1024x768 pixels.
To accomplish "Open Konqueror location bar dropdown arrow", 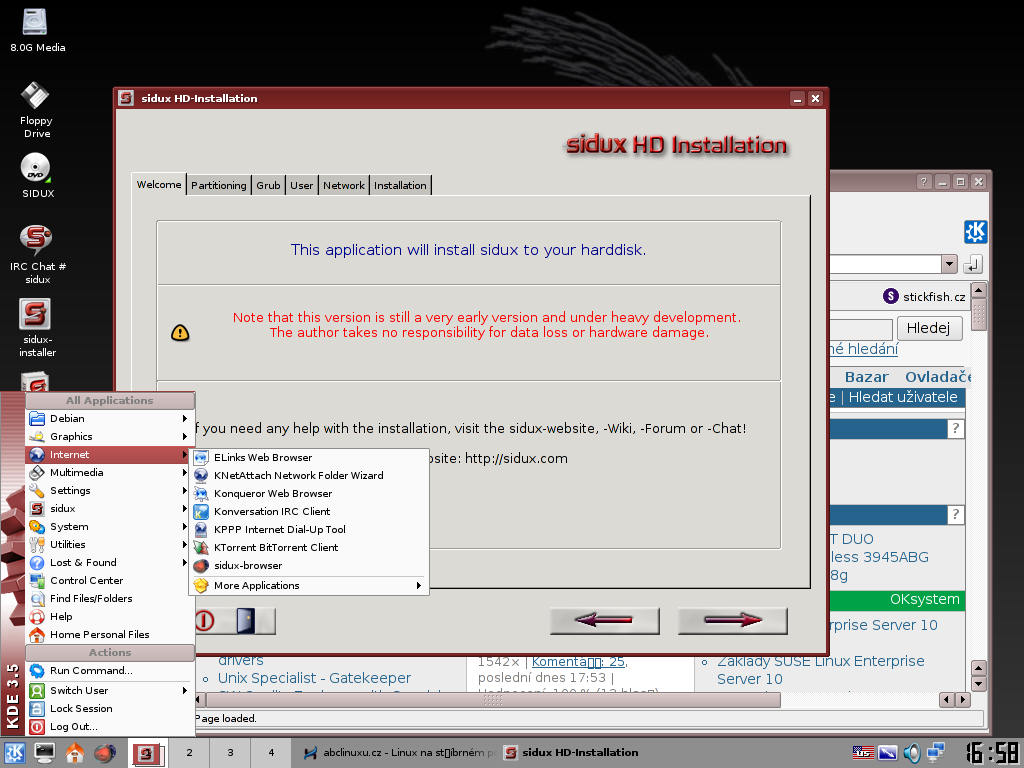I will (949, 264).
